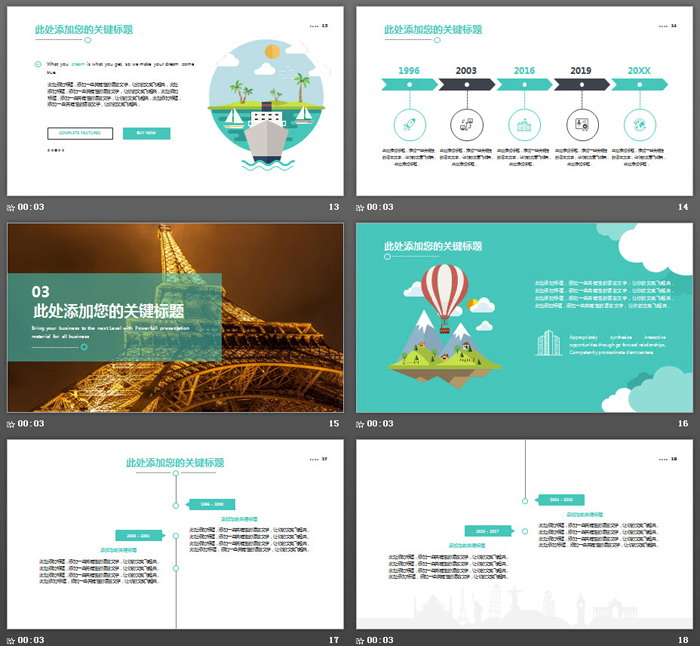
Task: Click the transition star icon below slide 13
Action: [x=11, y=207]
